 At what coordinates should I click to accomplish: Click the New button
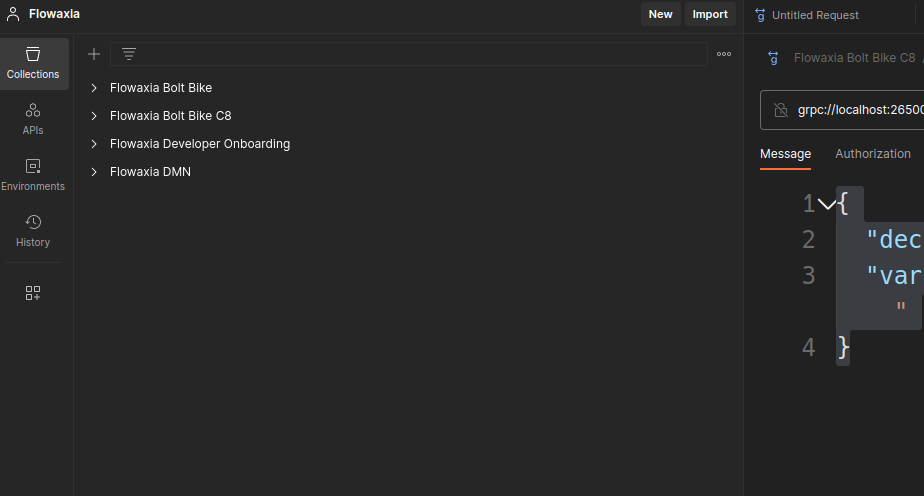660,14
